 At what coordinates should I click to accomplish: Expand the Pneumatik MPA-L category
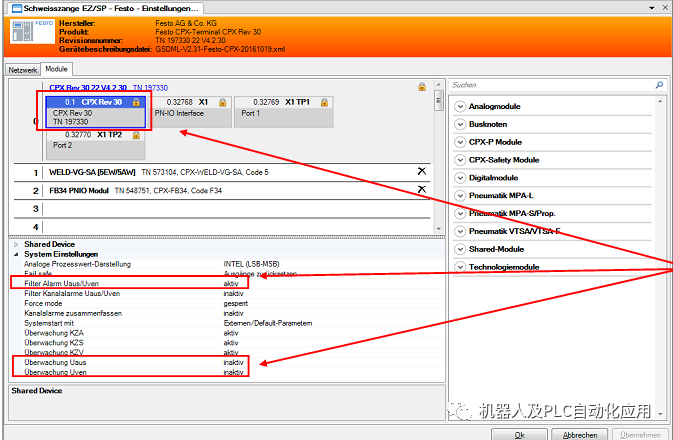click(460, 196)
